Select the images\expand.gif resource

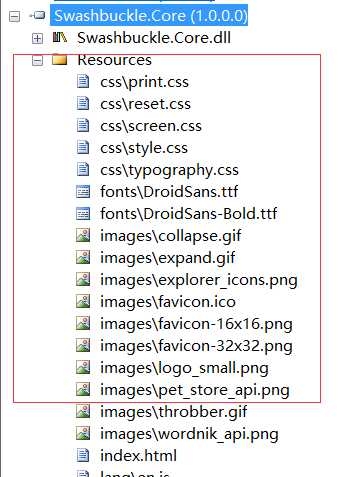point(168,258)
